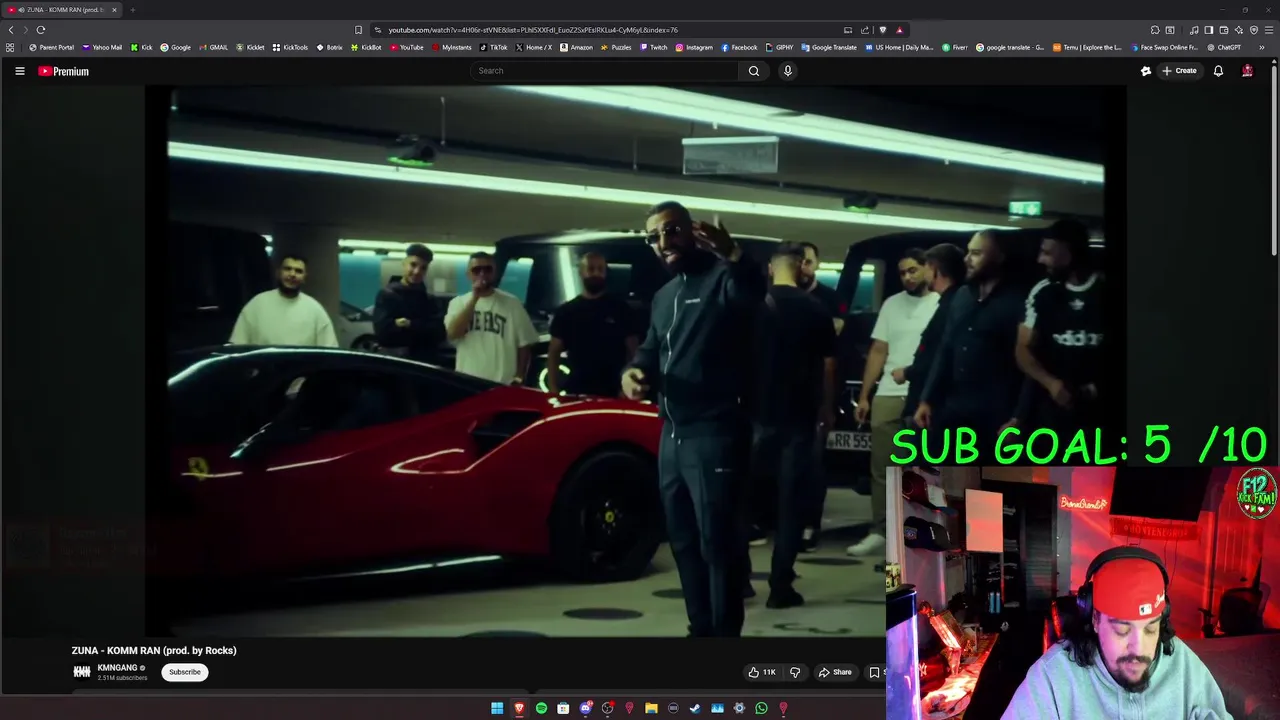Open the Brave Rewards triangle icon
This screenshot has width=1280, height=720.
[900, 30]
